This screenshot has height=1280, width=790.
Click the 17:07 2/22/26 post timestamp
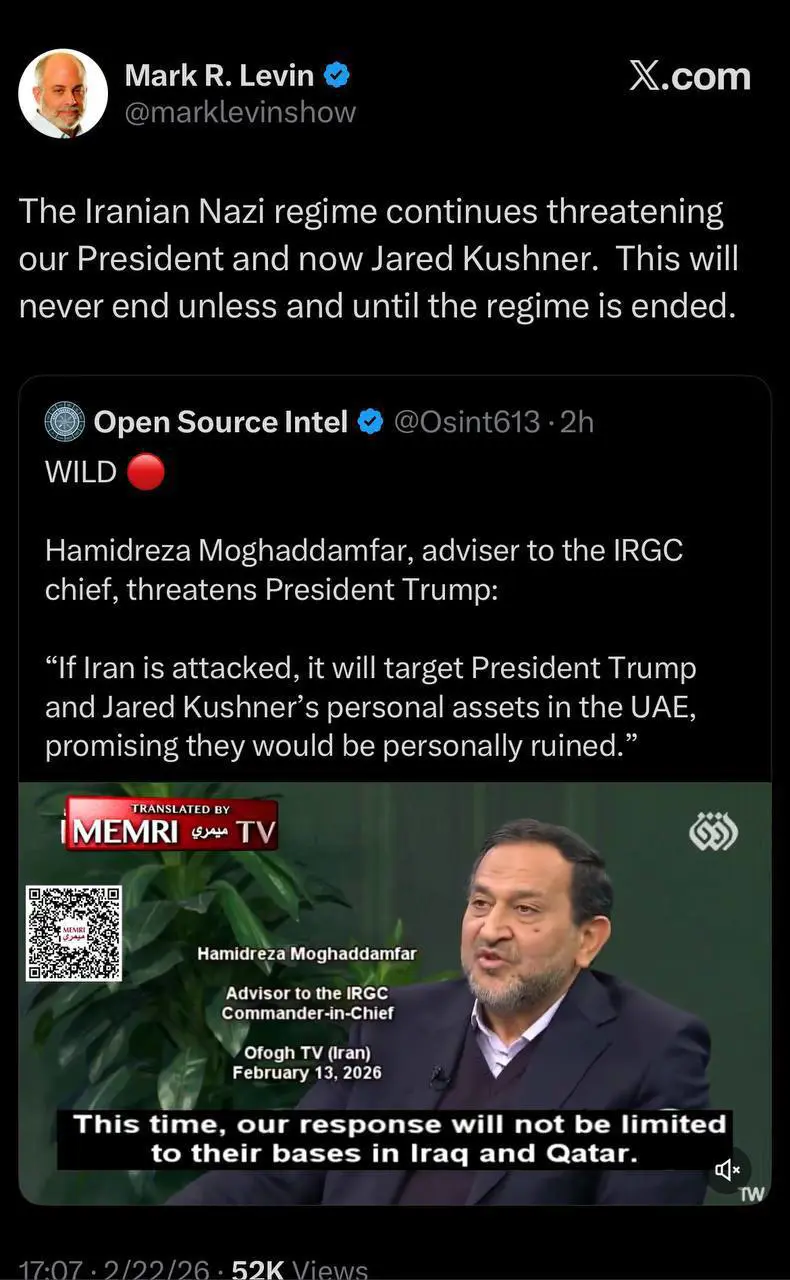114,1269
